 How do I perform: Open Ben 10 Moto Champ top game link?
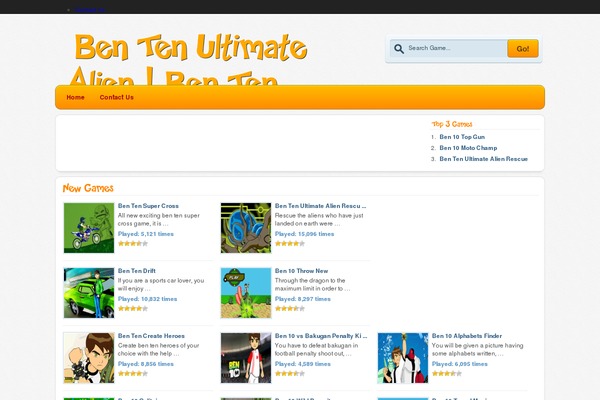click(468, 148)
